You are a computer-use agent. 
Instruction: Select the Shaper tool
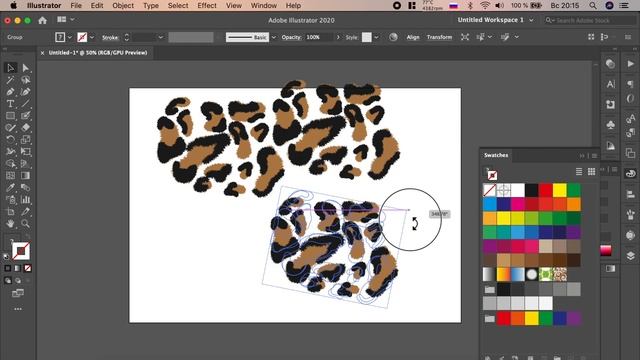(x=10, y=128)
